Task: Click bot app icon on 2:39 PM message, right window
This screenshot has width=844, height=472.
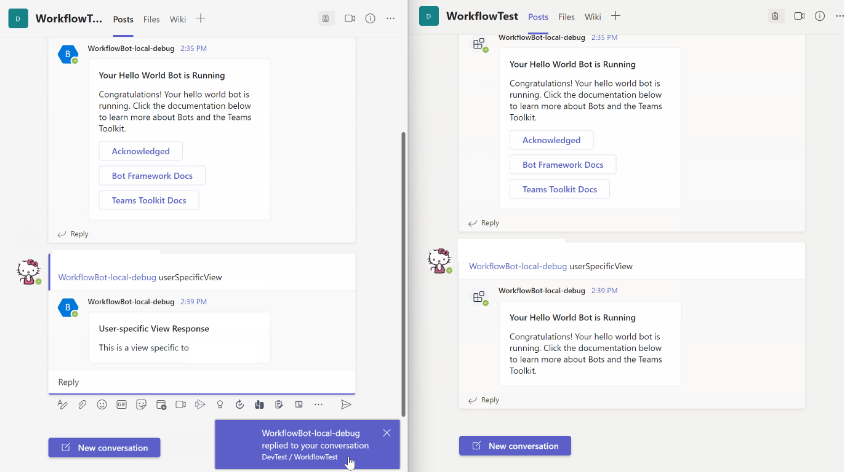Action: pos(479,297)
